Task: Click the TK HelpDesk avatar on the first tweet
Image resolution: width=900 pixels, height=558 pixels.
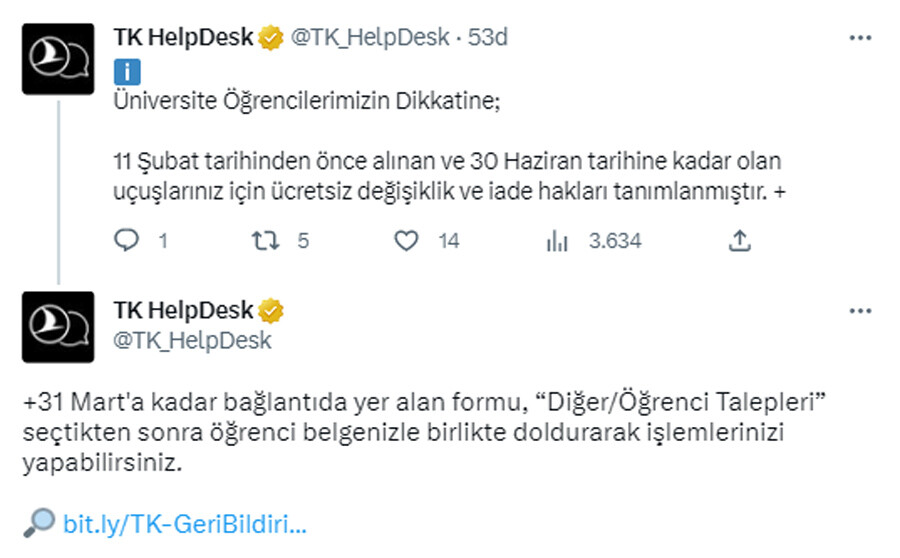Action: [58, 59]
